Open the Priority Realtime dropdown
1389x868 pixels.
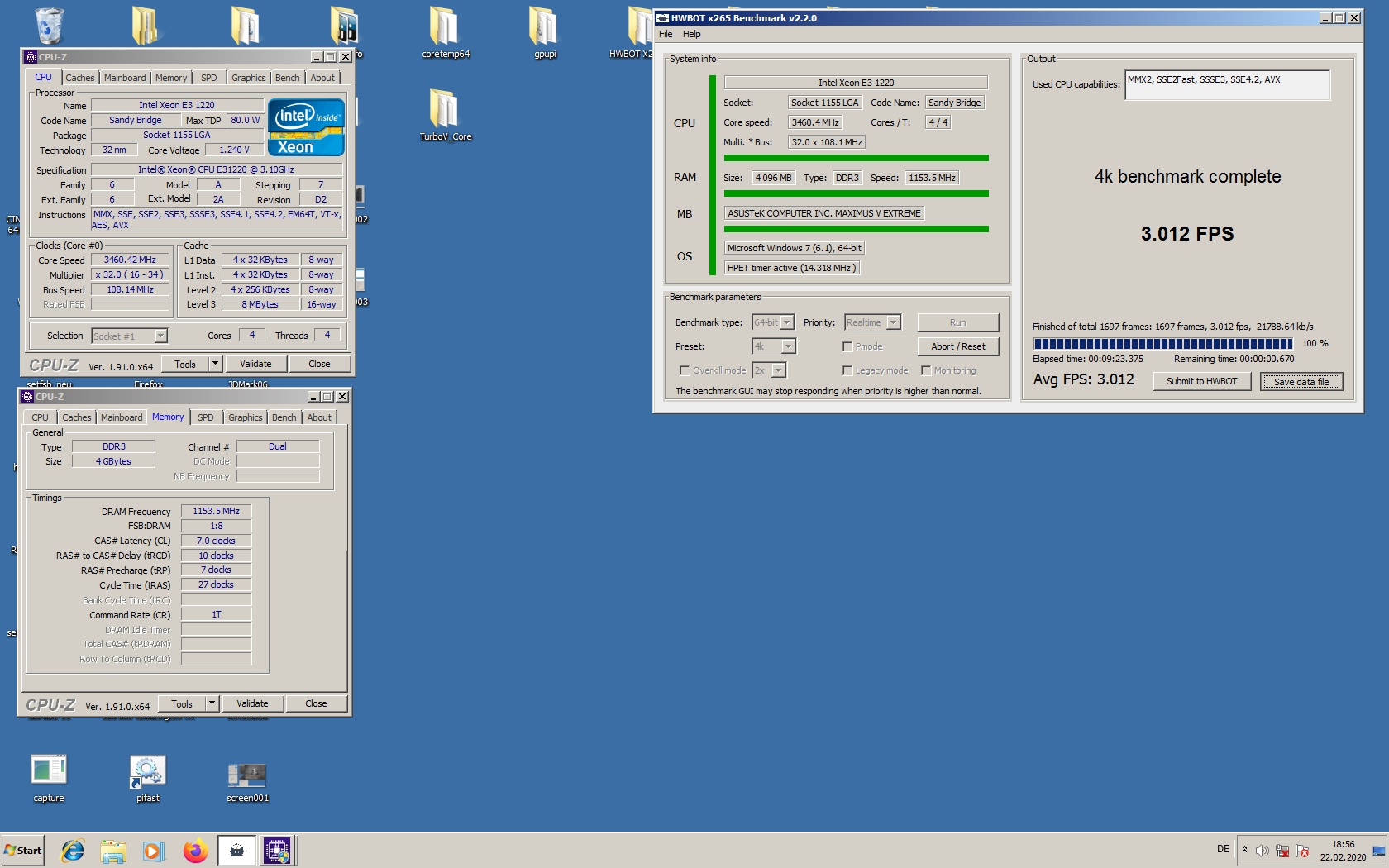click(x=893, y=322)
